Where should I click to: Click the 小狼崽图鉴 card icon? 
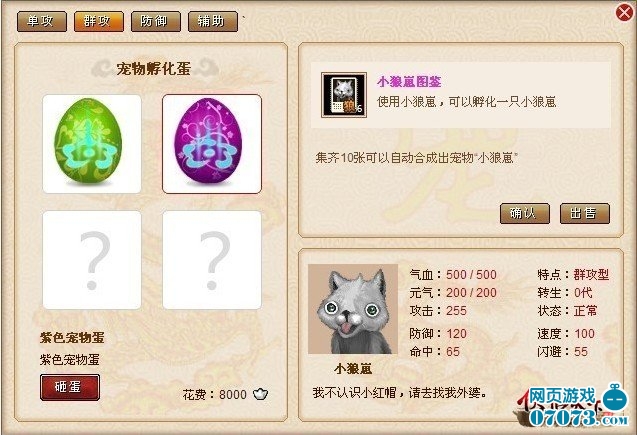[x=344, y=95]
